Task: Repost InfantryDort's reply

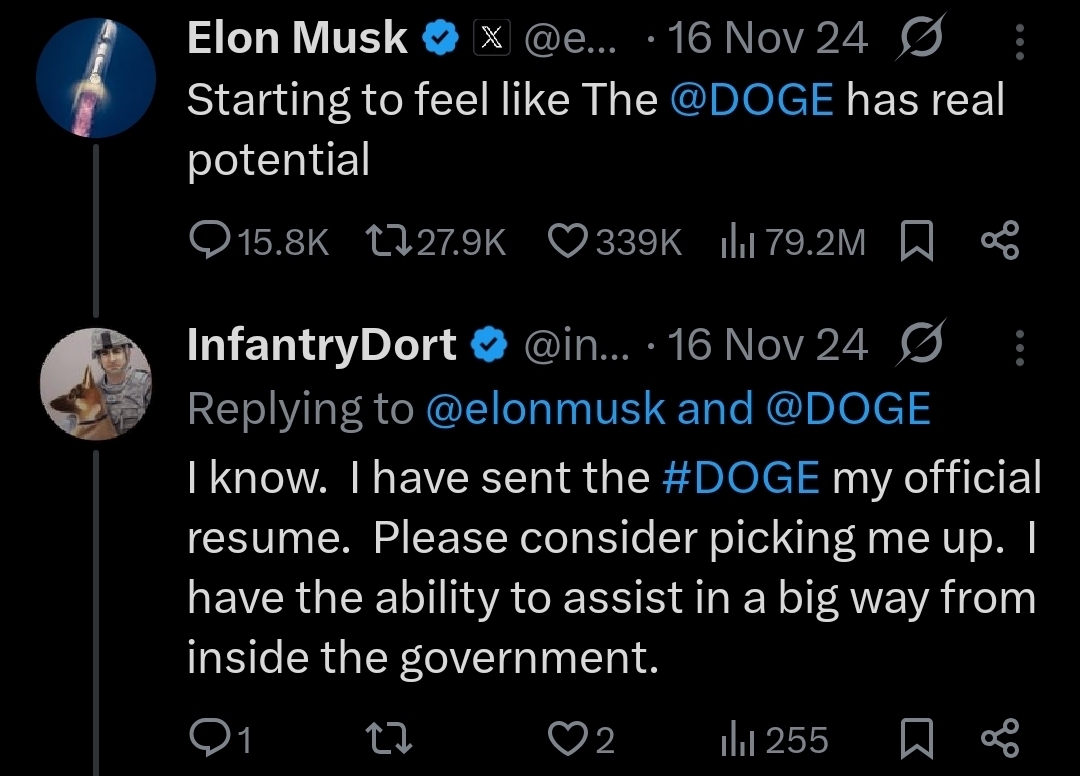Action: pyautogui.click(x=382, y=739)
